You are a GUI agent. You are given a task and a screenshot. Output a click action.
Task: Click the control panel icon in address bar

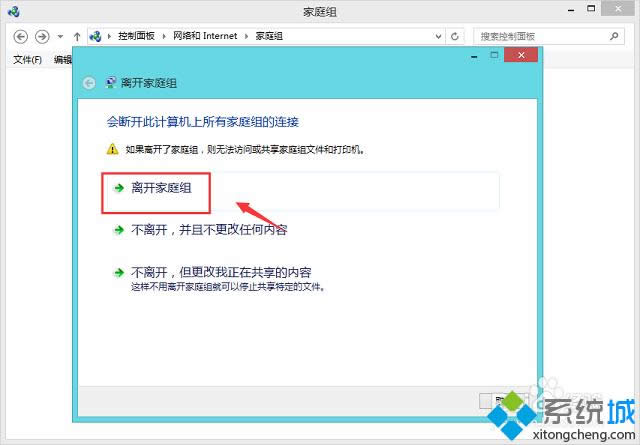pos(95,36)
